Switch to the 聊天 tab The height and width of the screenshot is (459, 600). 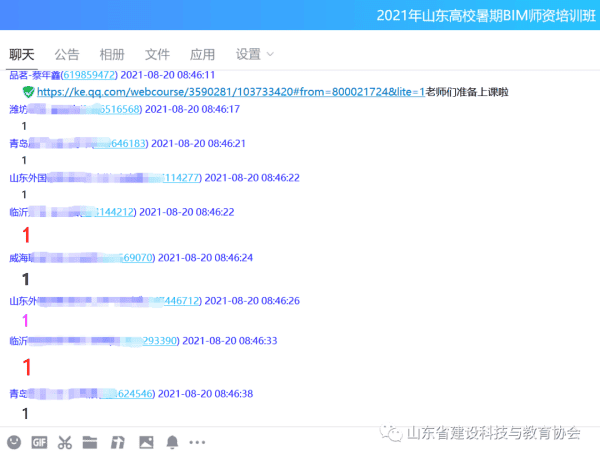tap(22, 54)
